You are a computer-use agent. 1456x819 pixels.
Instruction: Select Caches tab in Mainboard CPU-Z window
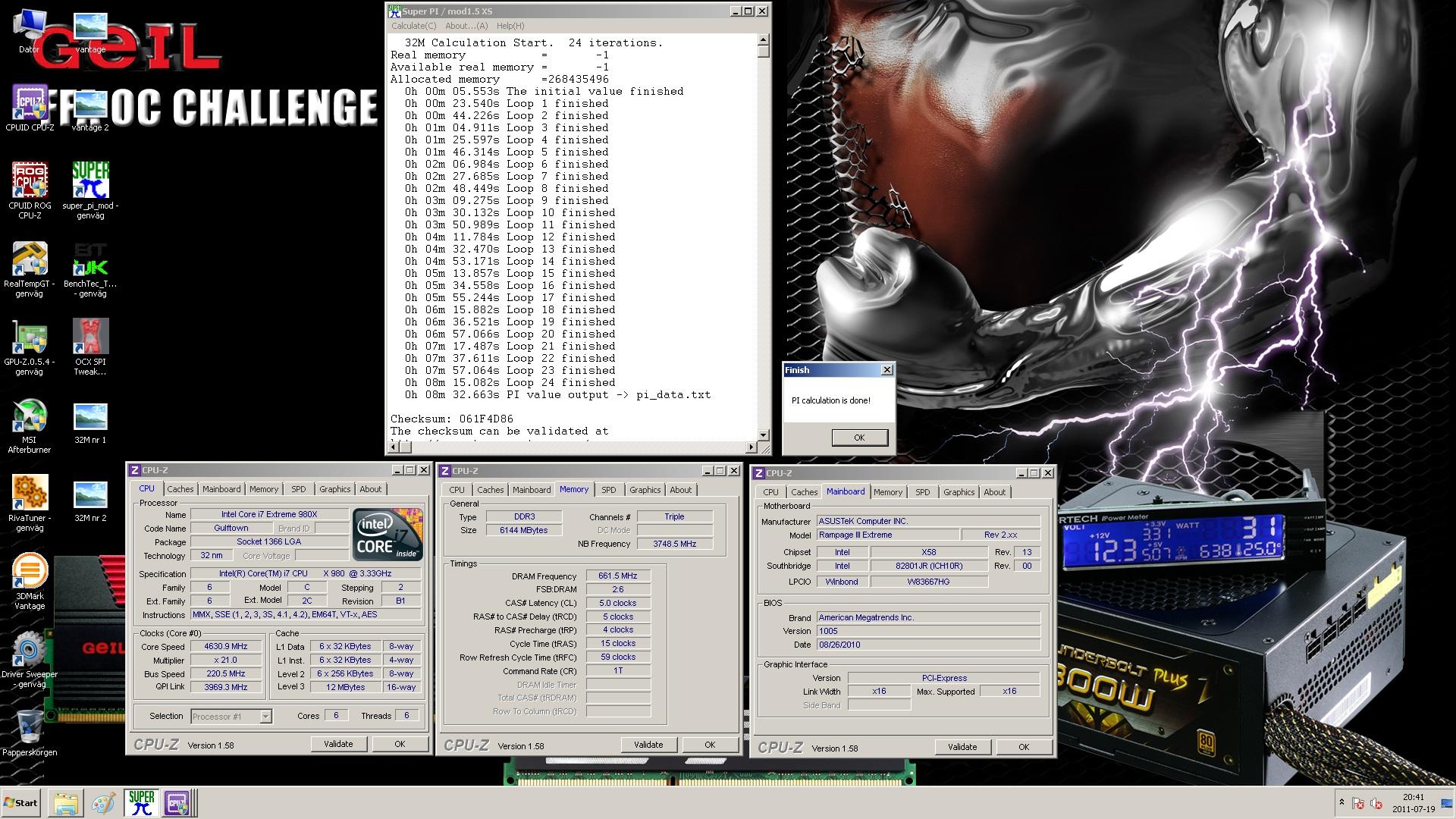pos(805,492)
